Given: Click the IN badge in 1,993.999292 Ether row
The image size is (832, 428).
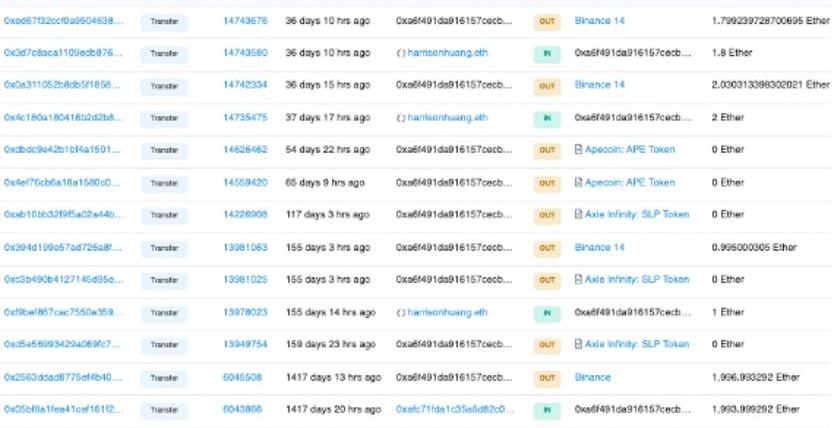Looking at the screenshot, I should click(x=547, y=410).
